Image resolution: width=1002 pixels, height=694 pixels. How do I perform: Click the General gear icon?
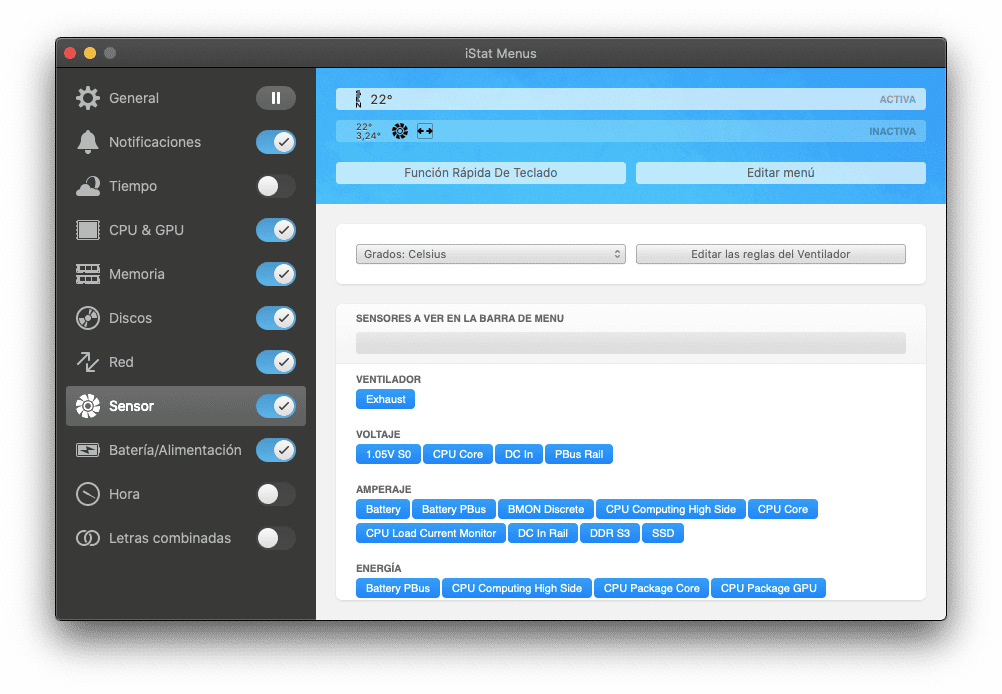88,98
